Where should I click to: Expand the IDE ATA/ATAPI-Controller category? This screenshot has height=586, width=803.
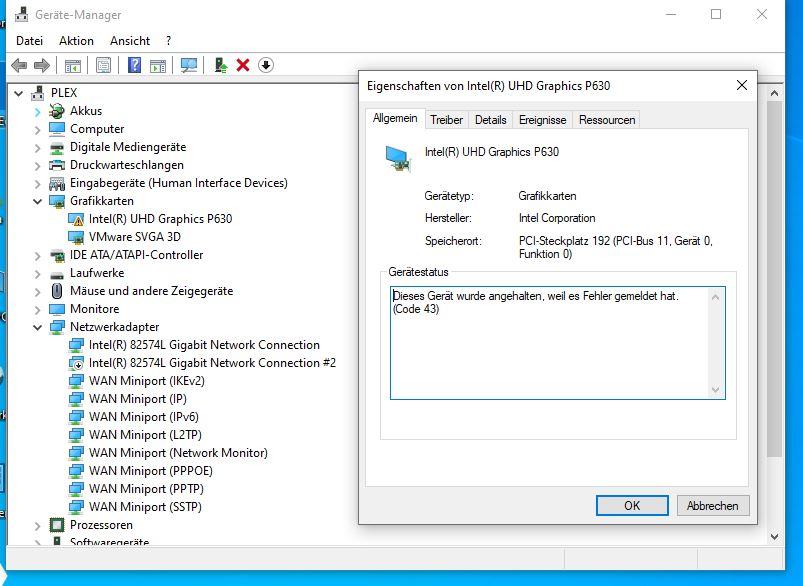[x=37, y=256]
